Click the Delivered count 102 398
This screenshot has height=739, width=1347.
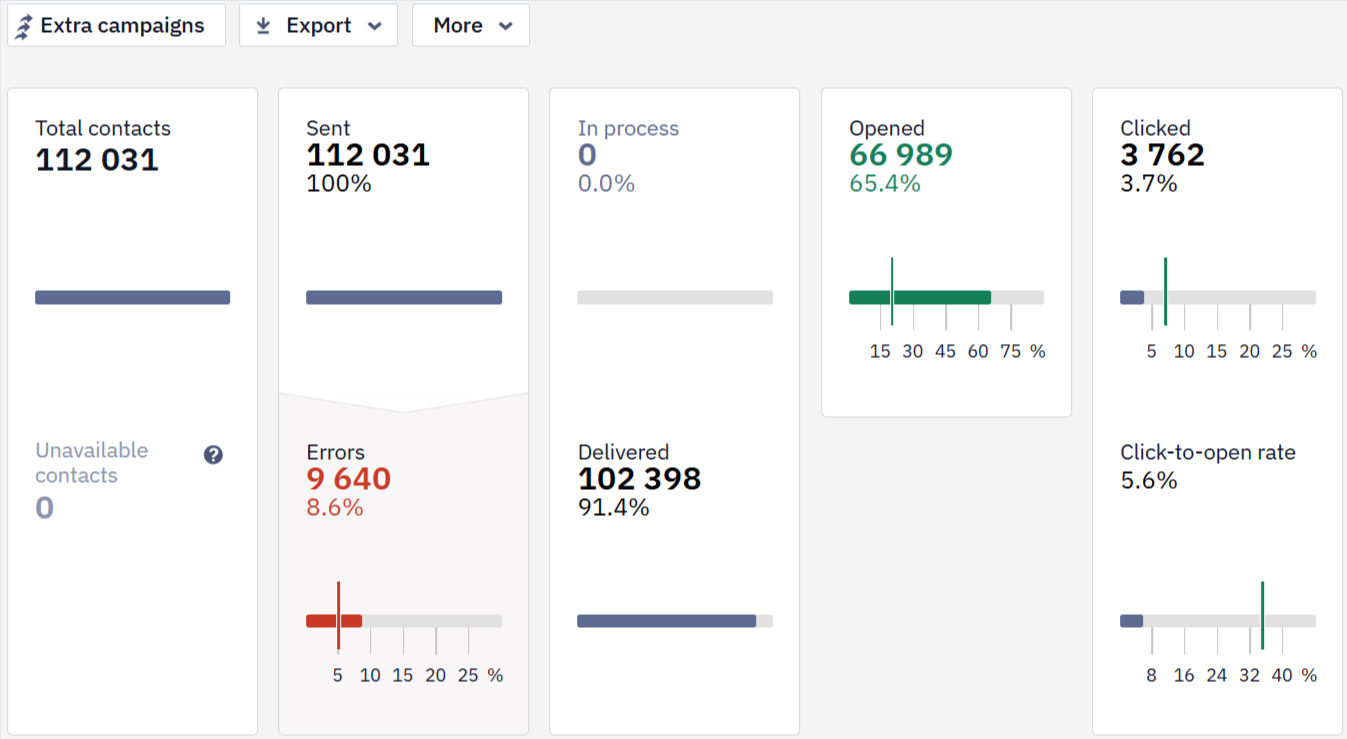pyautogui.click(x=640, y=479)
